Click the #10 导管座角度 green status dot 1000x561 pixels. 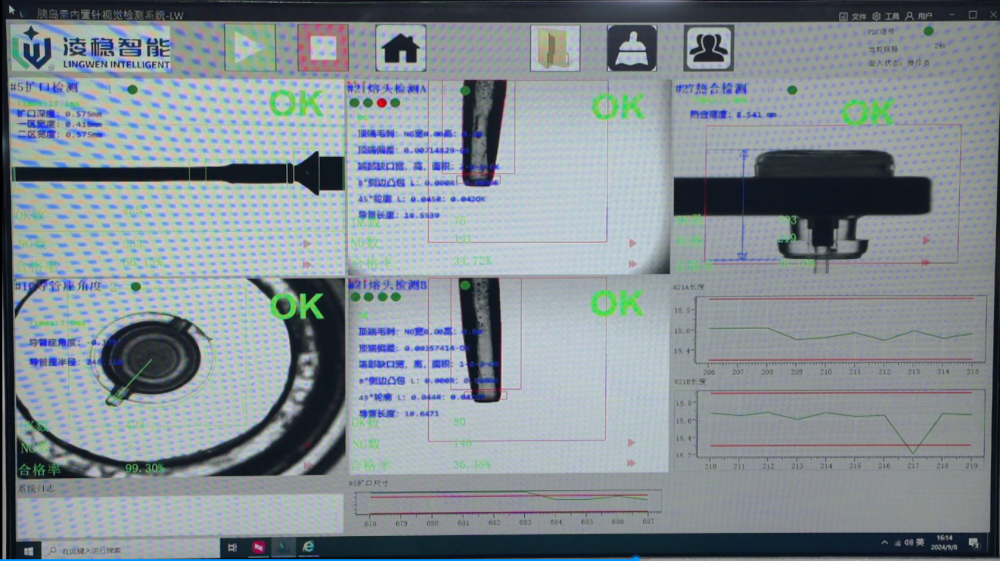(135, 286)
